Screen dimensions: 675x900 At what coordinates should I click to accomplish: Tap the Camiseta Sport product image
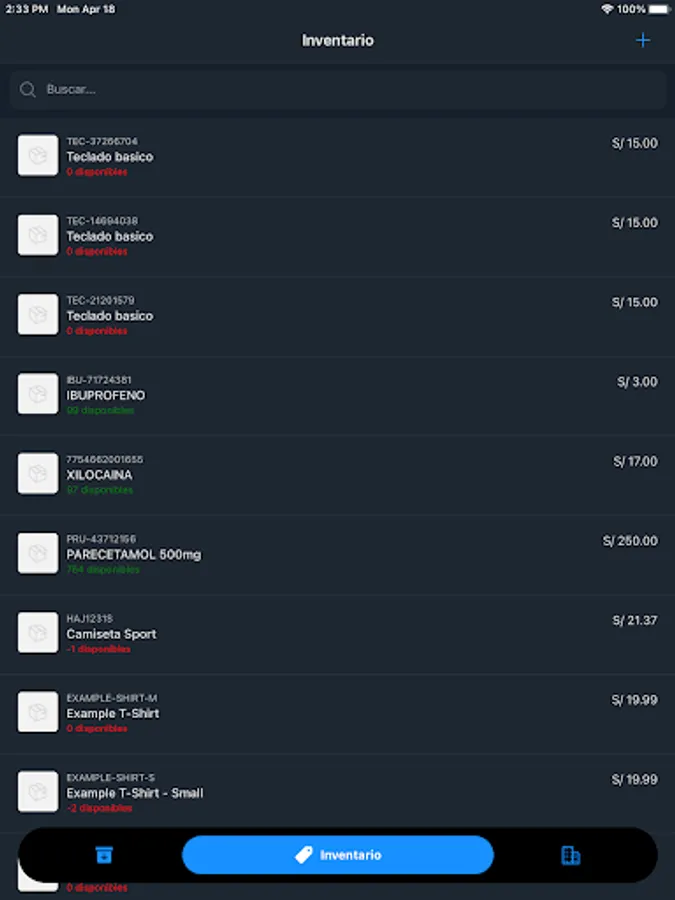click(38, 632)
